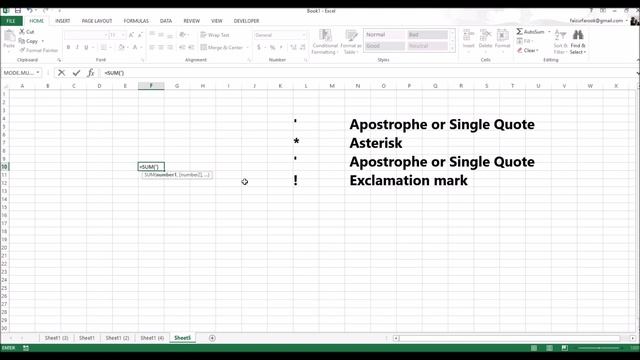The width and height of the screenshot is (640, 360).
Task: Open the FILE tab
Action: (x=11, y=21)
